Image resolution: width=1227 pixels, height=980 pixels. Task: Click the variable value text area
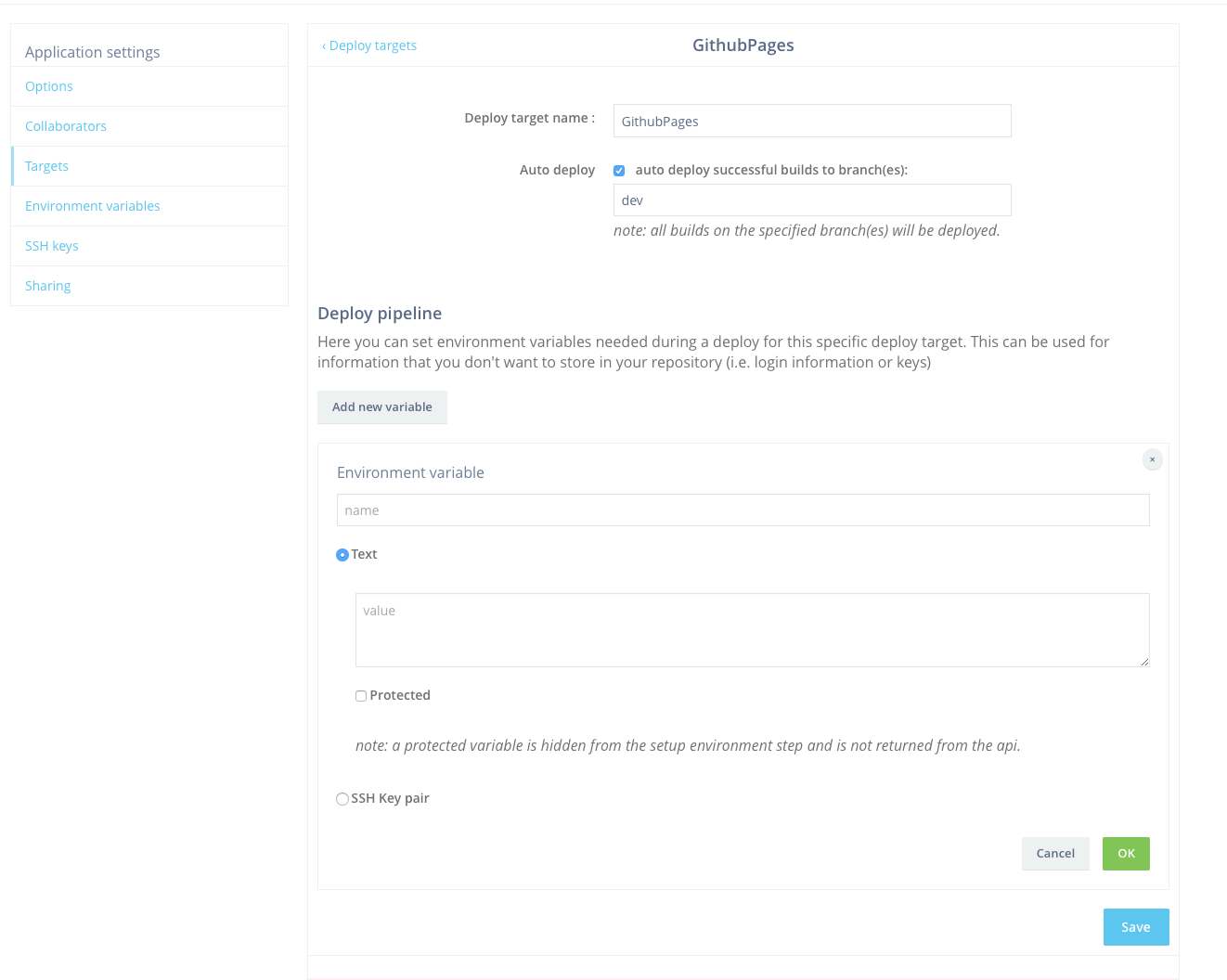coord(753,630)
